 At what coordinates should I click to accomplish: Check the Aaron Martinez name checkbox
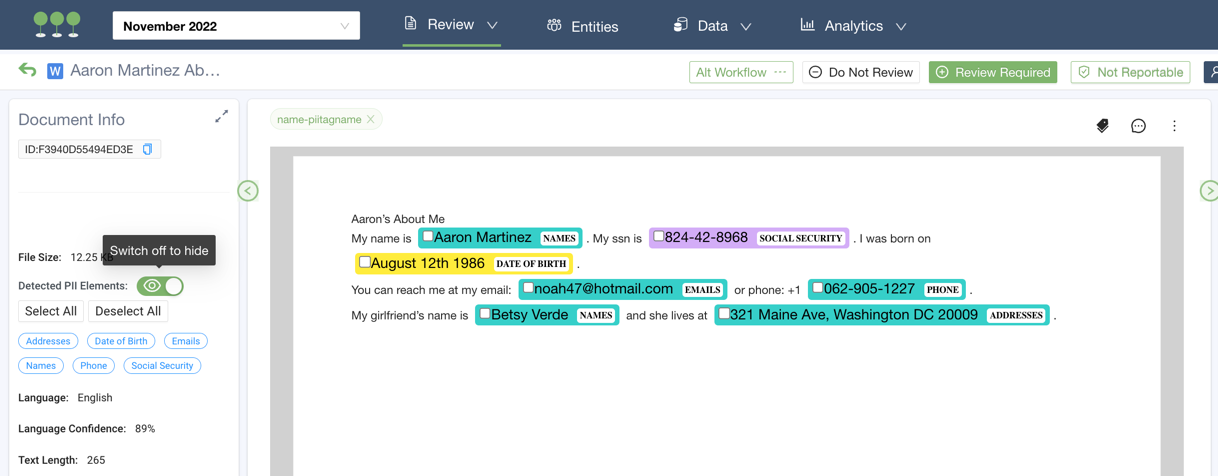pos(428,237)
